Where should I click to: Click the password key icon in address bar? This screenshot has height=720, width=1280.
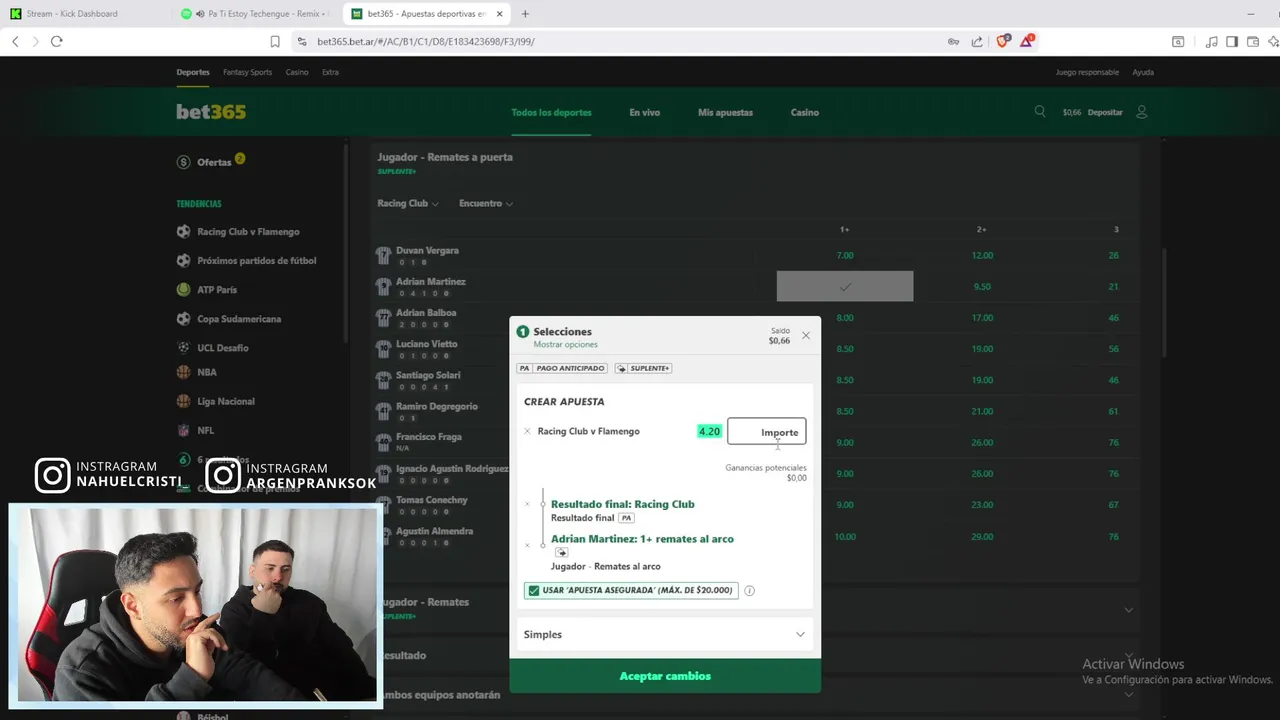pyautogui.click(x=953, y=41)
